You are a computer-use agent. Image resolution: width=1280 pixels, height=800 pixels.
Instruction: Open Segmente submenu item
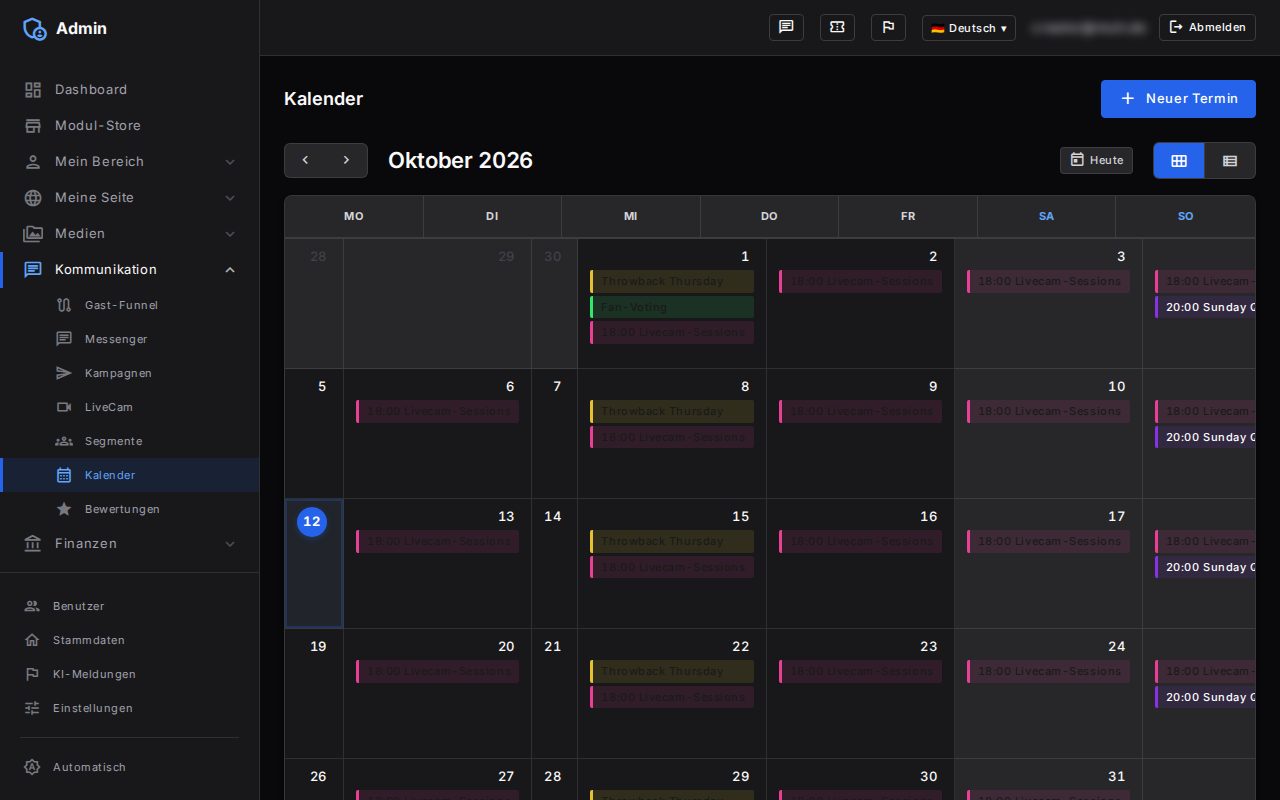[x=130, y=441]
